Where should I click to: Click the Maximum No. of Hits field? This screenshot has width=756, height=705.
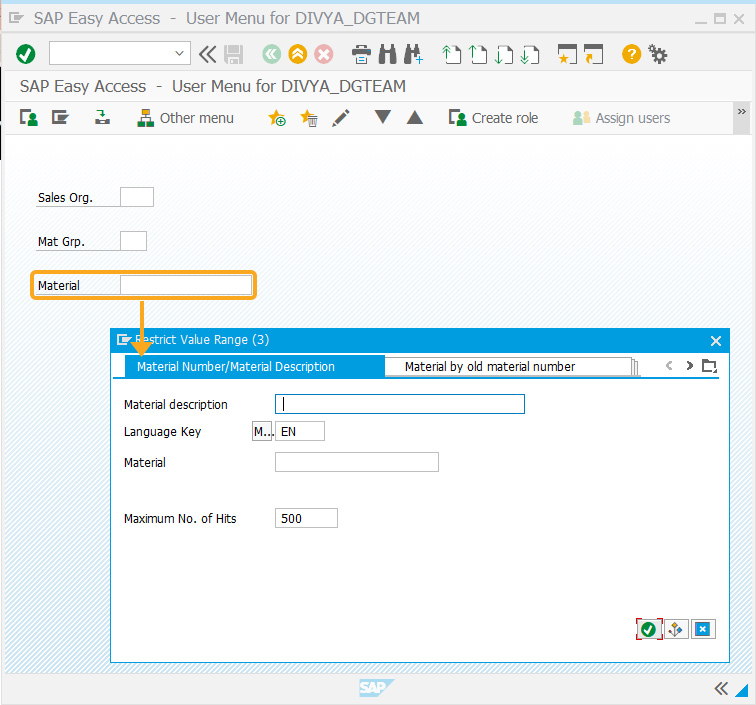pos(306,518)
